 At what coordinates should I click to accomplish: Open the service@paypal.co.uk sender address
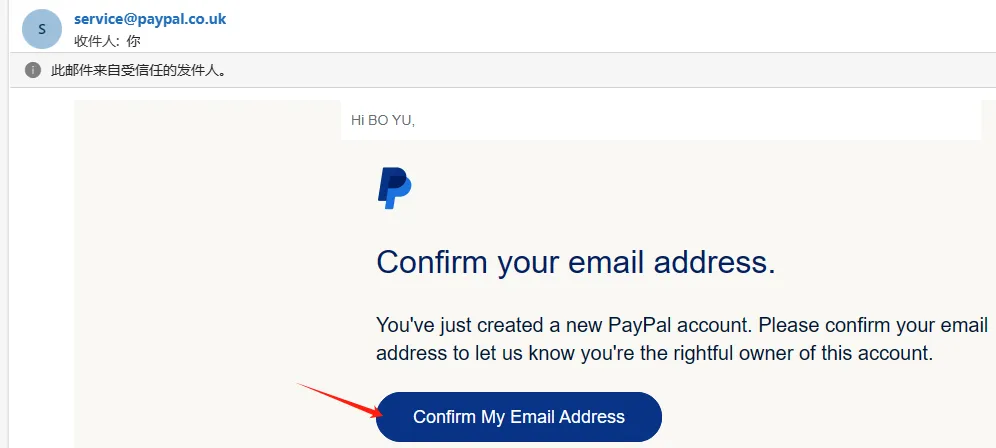point(150,19)
